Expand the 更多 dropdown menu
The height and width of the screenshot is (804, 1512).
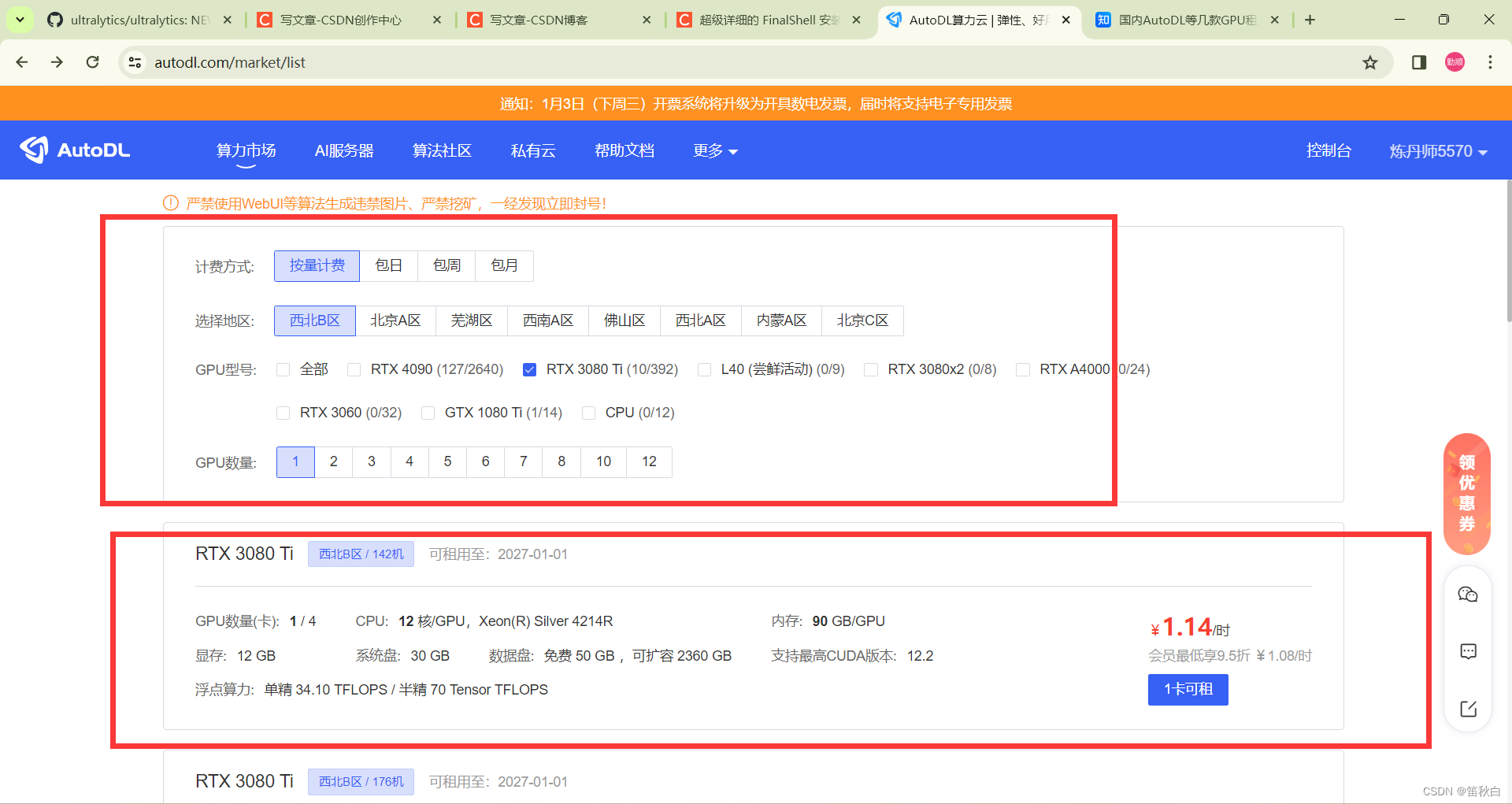[715, 150]
